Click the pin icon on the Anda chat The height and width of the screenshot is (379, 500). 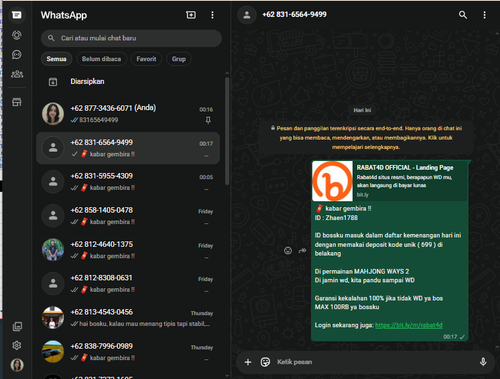point(208,120)
